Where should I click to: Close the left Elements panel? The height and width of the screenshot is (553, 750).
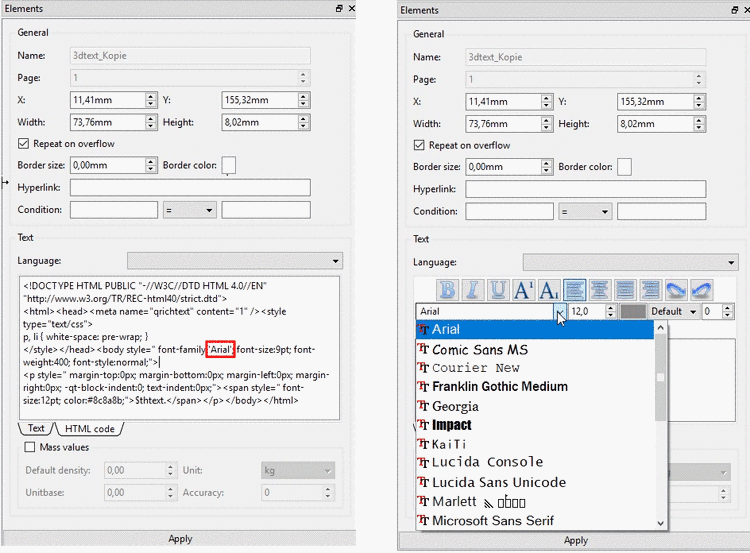coord(352,8)
